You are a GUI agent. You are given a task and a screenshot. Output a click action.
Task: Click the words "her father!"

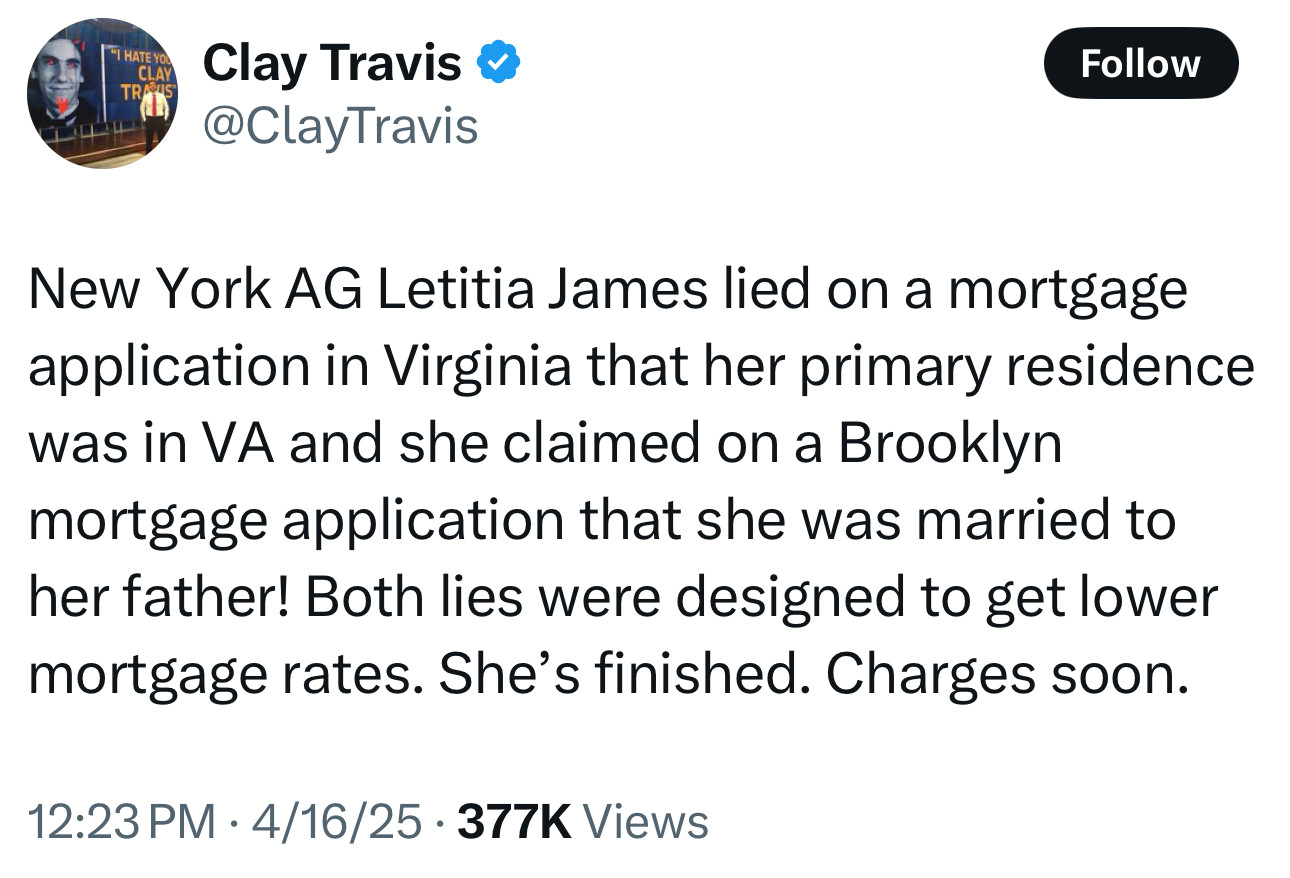tap(156, 599)
